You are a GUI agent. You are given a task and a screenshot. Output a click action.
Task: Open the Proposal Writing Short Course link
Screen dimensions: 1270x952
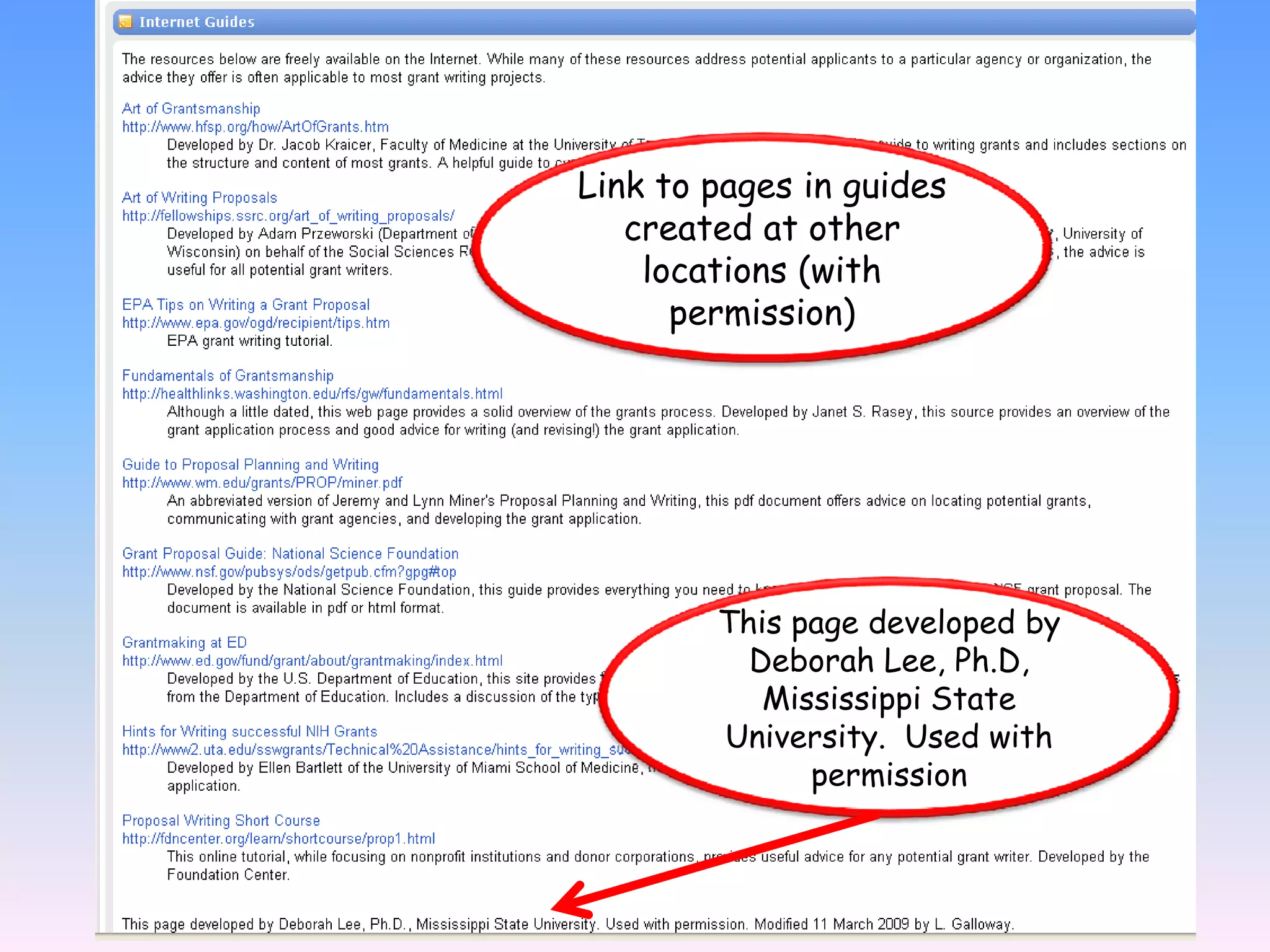coord(221,821)
